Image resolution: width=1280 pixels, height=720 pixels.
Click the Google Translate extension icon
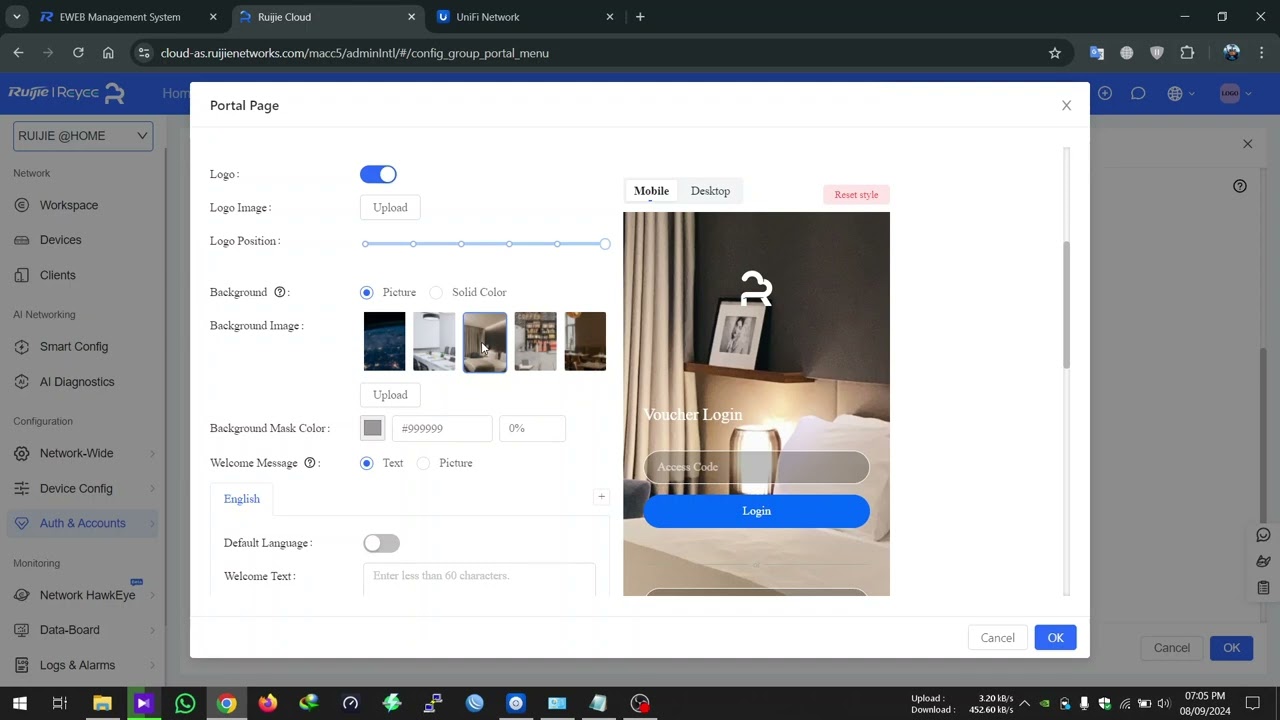(1097, 53)
